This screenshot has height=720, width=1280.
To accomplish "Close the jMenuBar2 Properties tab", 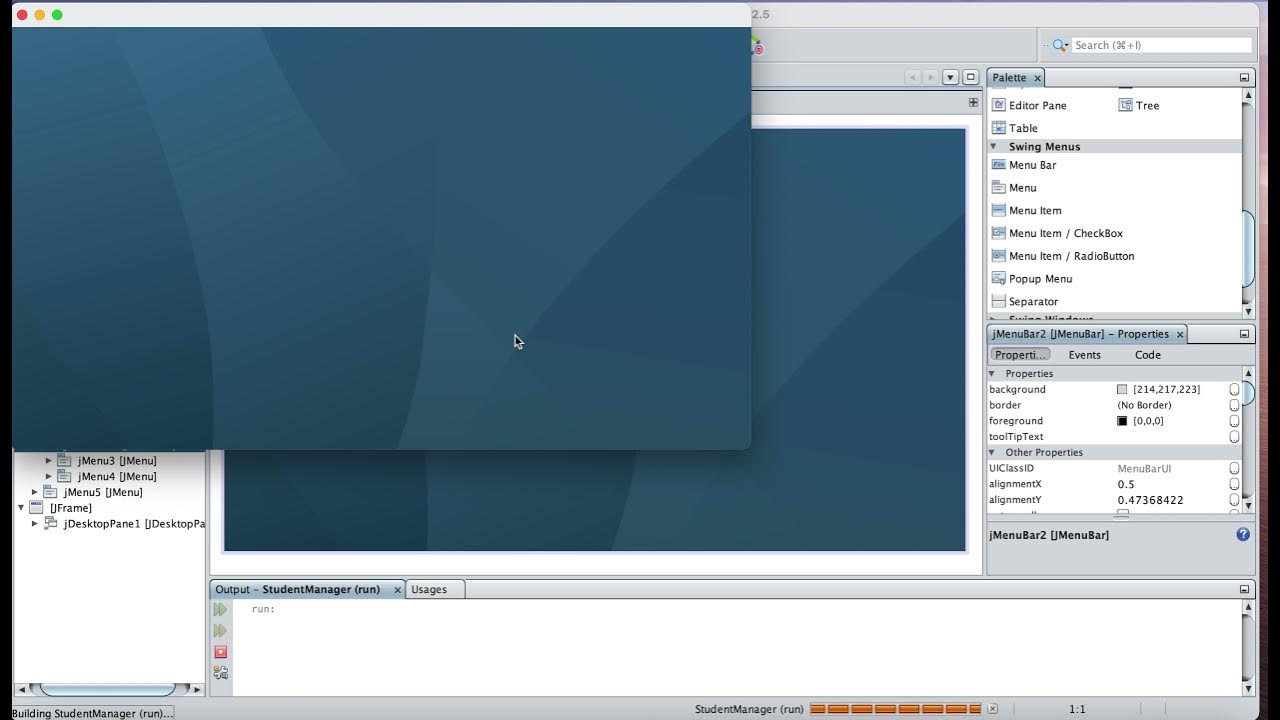I will [1180, 334].
